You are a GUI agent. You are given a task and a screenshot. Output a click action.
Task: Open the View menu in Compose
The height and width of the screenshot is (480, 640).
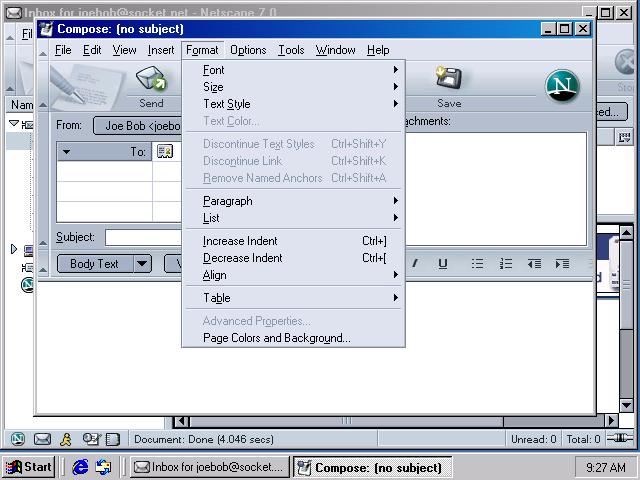click(x=124, y=50)
